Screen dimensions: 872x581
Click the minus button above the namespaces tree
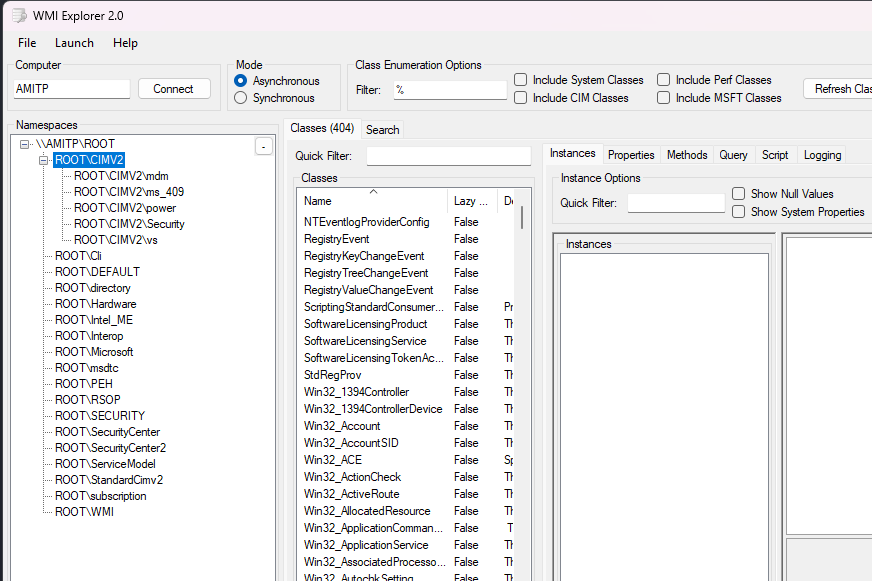pyautogui.click(x=263, y=146)
